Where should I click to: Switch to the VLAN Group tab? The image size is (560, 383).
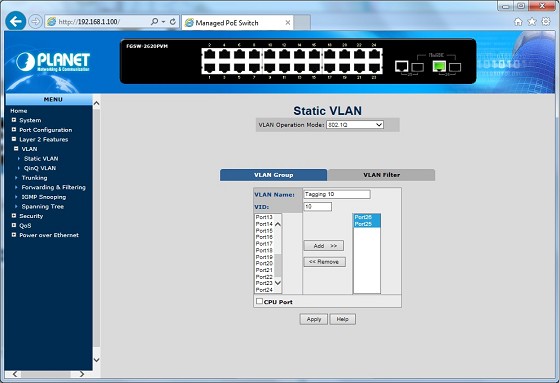[274, 175]
